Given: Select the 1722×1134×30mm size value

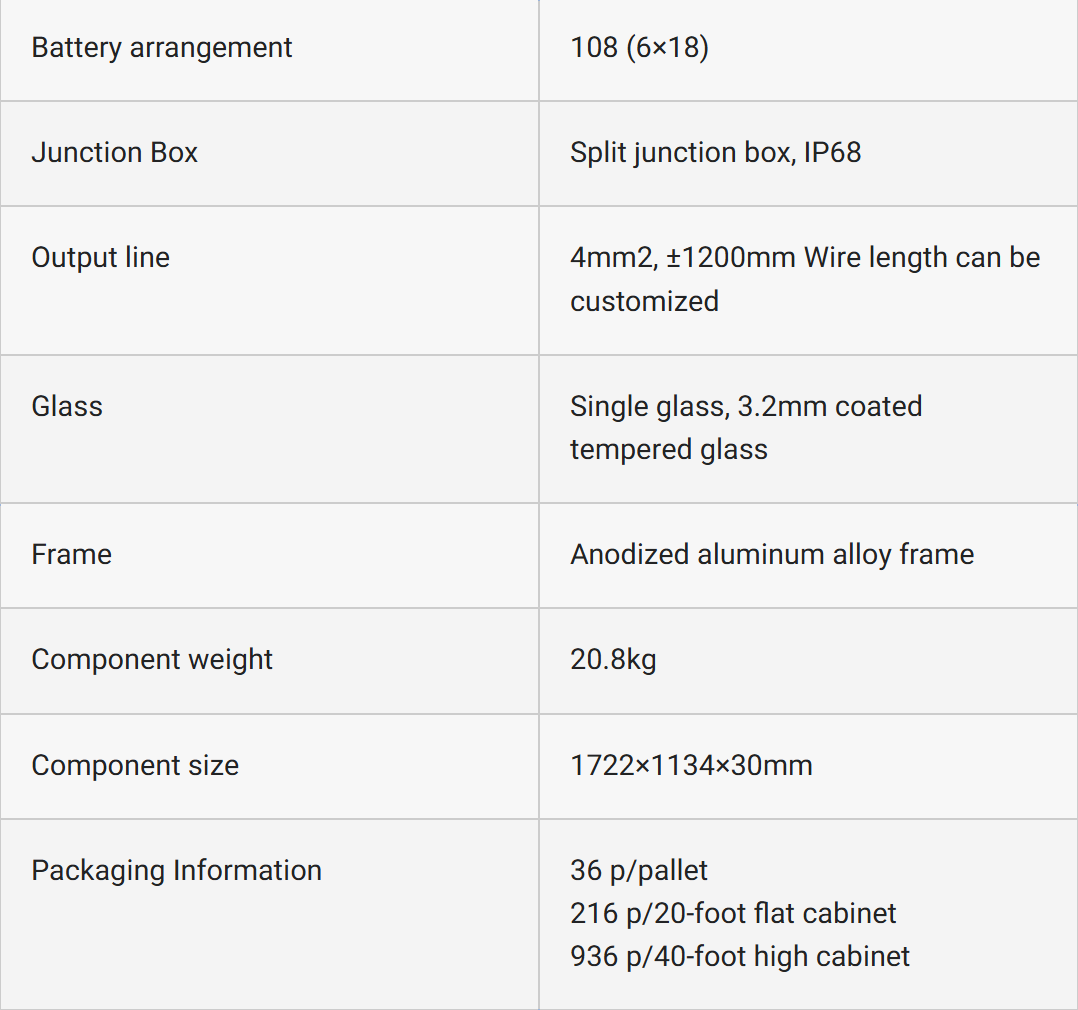Looking at the screenshot, I should pyautogui.click(x=691, y=766).
